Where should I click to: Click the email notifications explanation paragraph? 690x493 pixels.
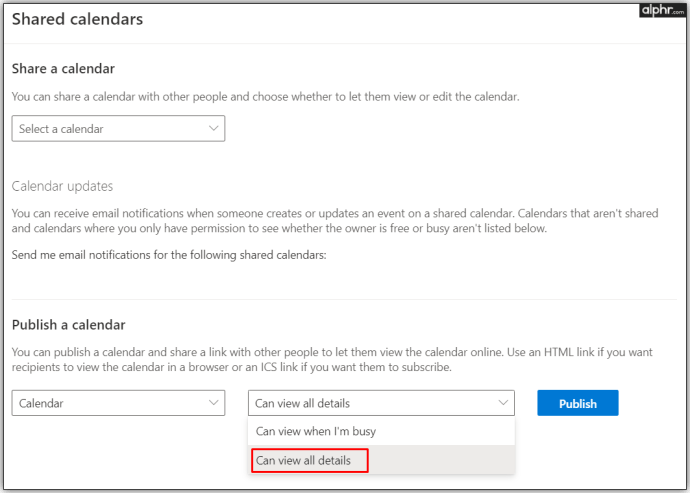pyautogui.click(x=335, y=221)
